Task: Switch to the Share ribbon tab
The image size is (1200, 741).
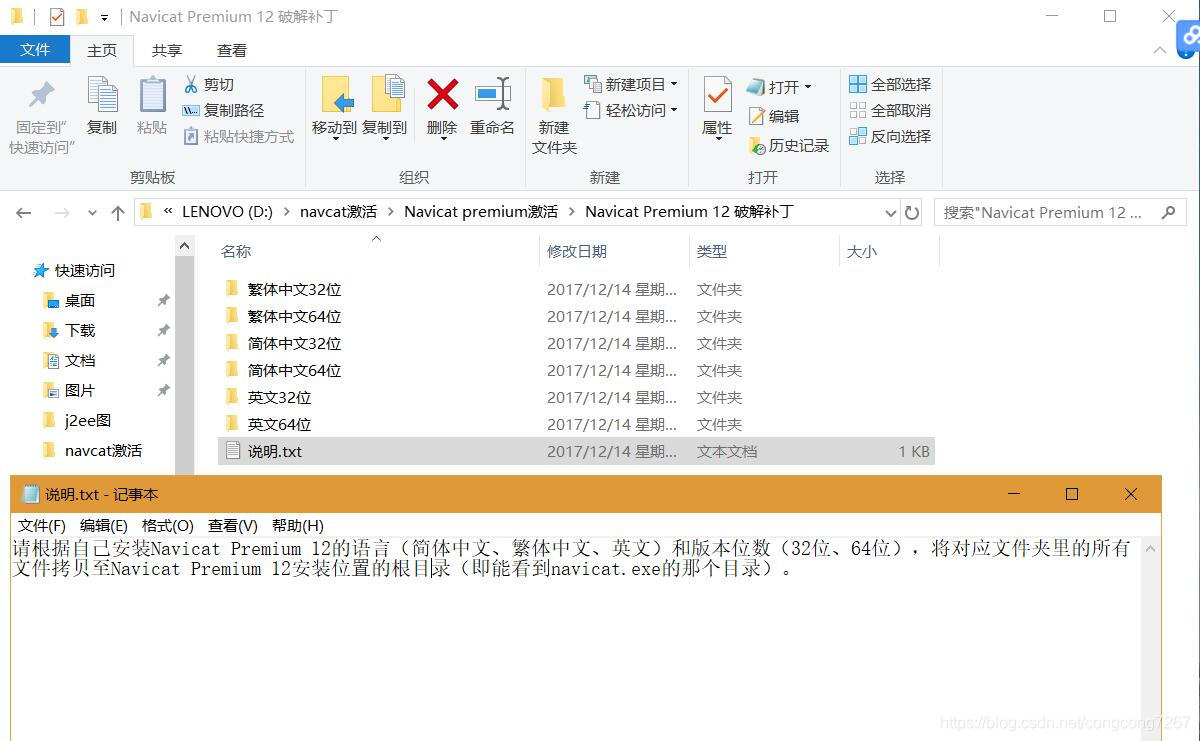Action: (167, 50)
